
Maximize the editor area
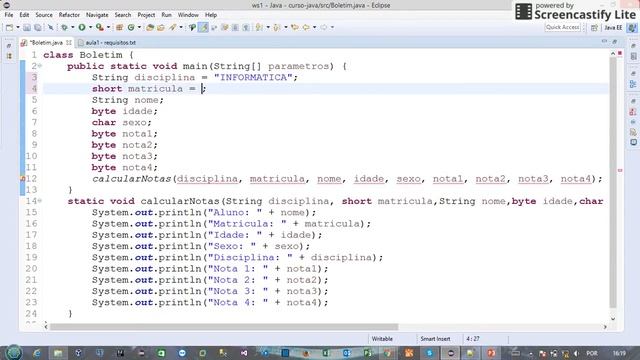click(x=615, y=42)
